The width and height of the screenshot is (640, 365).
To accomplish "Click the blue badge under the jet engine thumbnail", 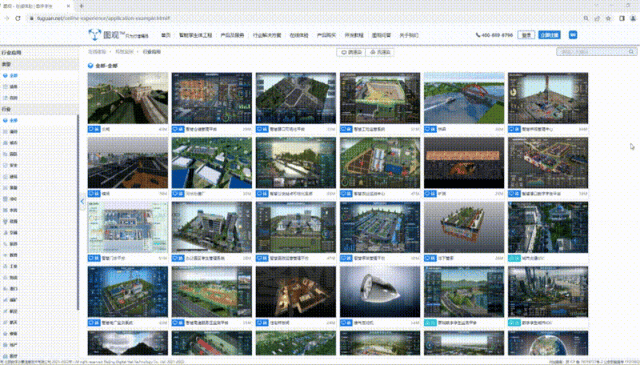I will click(346, 323).
